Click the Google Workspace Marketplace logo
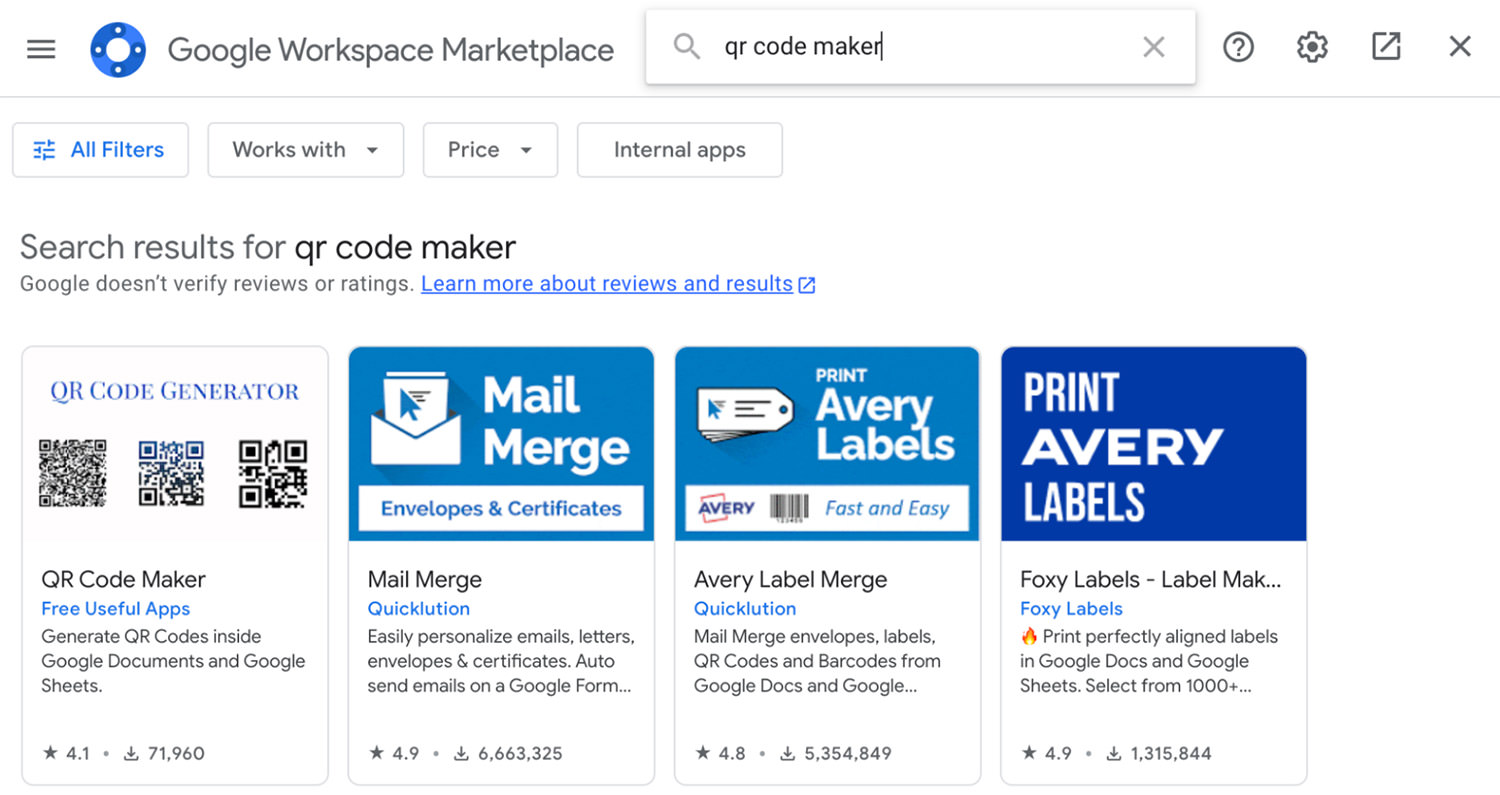1500x795 pixels. (118, 49)
